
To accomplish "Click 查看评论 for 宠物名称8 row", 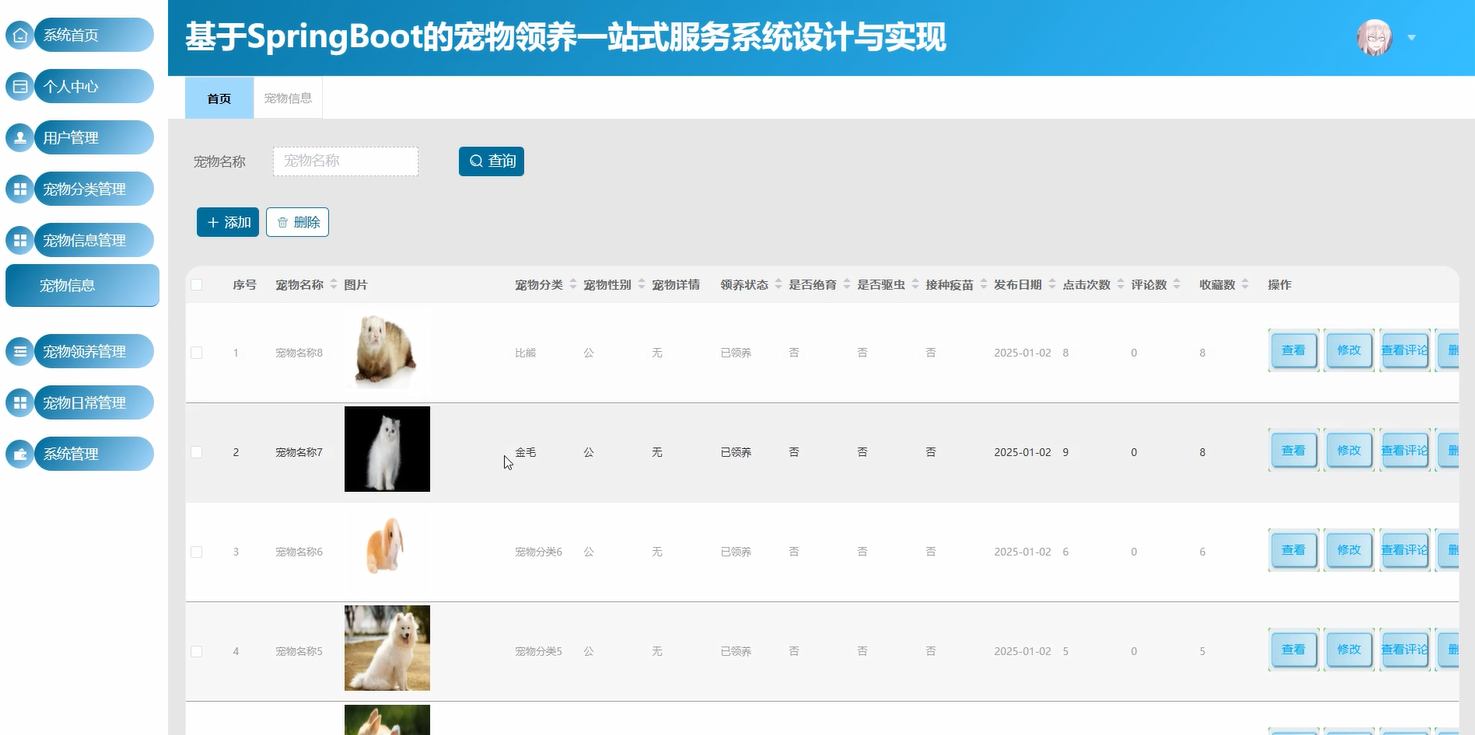I will point(1405,350).
